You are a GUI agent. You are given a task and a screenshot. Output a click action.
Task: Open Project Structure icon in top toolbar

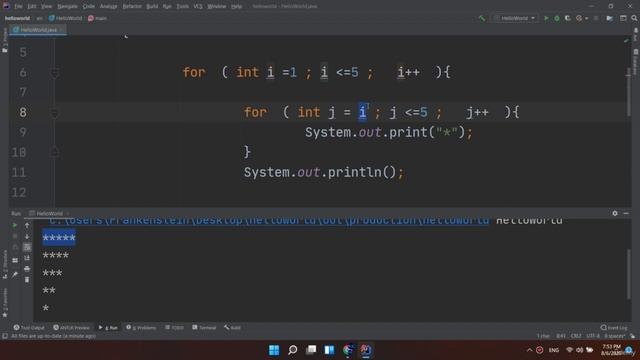pos(609,18)
